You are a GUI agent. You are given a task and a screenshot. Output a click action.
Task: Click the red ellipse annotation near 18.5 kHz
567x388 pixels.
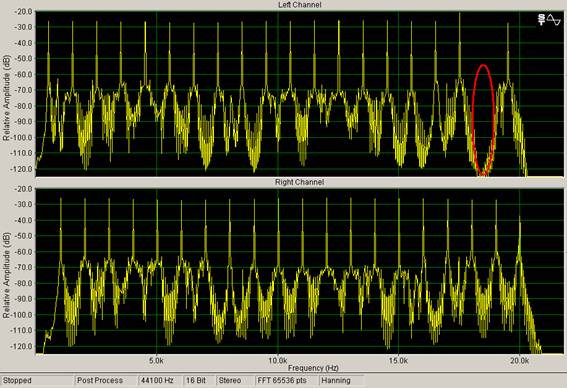[x=483, y=120]
